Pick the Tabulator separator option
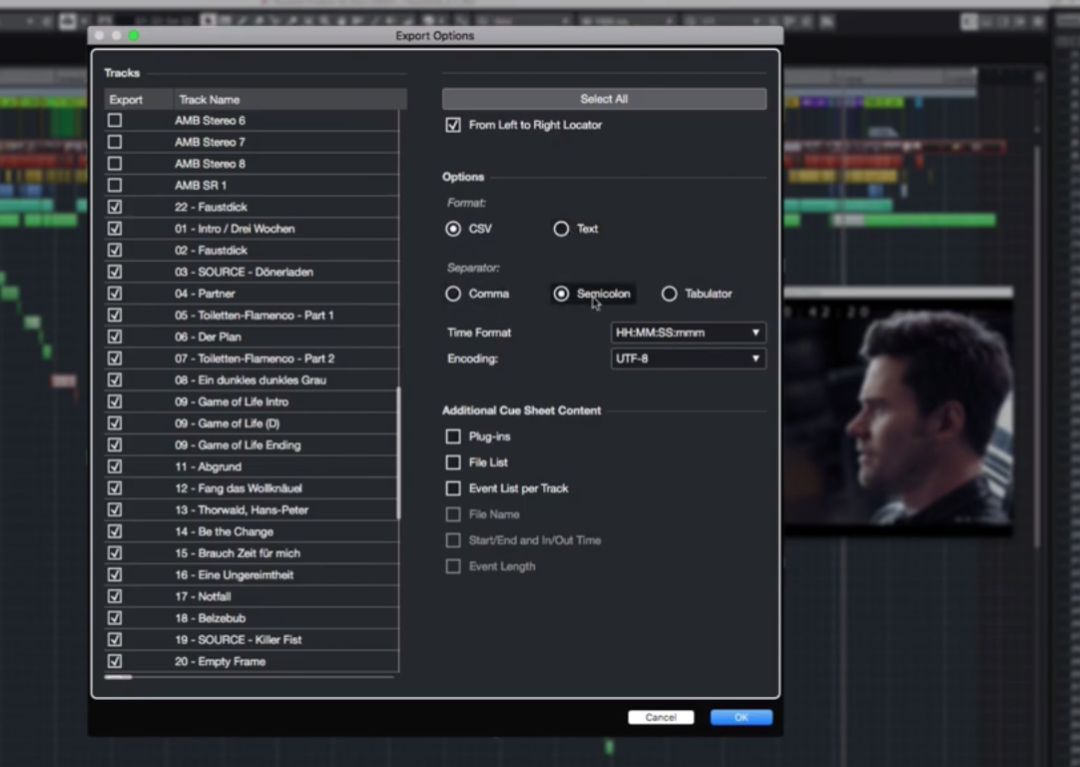The image size is (1080, 767). 669,294
